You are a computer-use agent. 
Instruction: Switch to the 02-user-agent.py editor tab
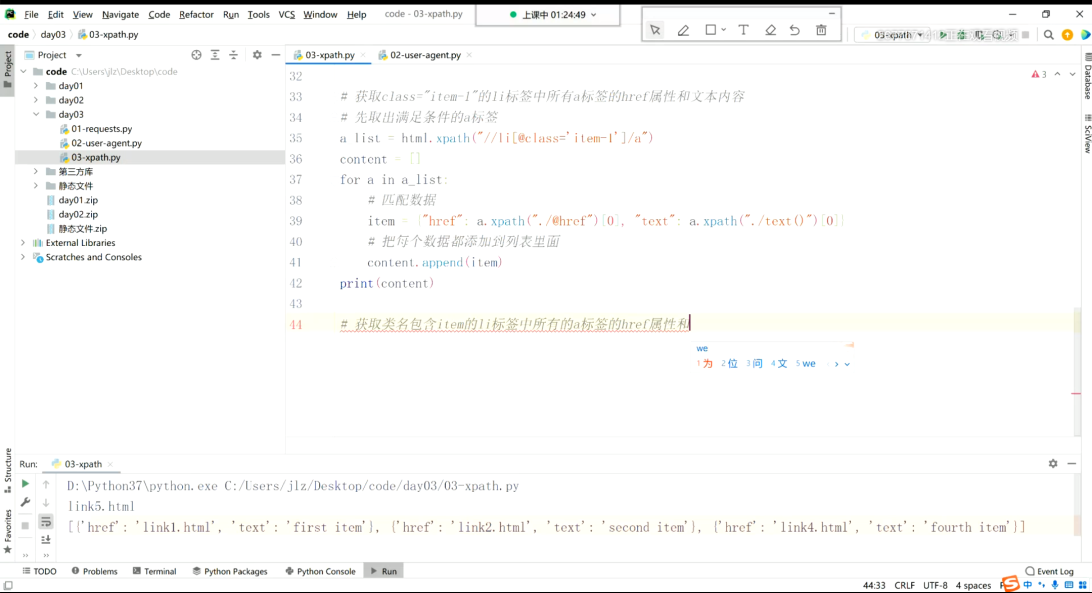[x=425, y=55]
